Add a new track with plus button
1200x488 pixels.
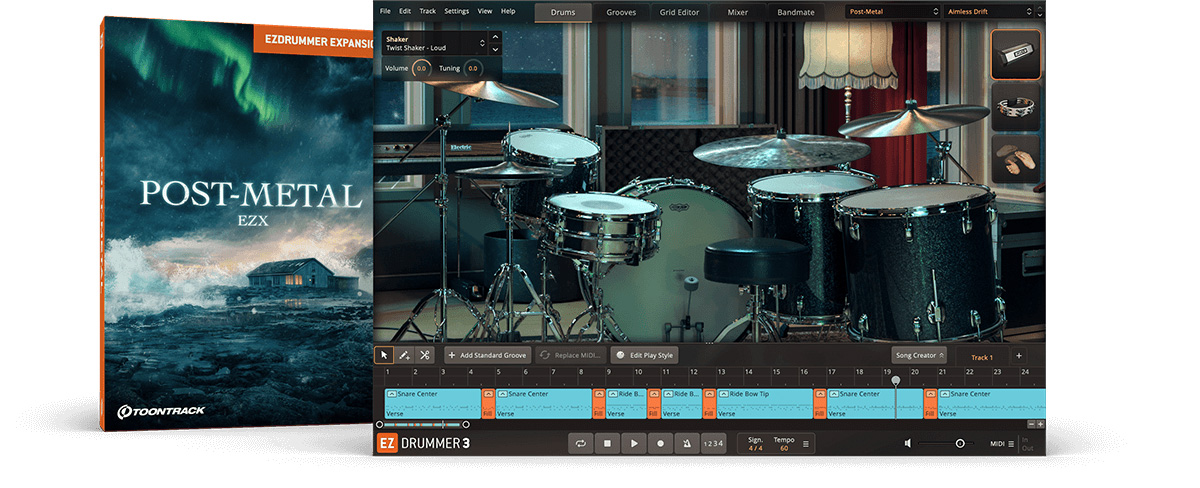tap(1019, 356)
